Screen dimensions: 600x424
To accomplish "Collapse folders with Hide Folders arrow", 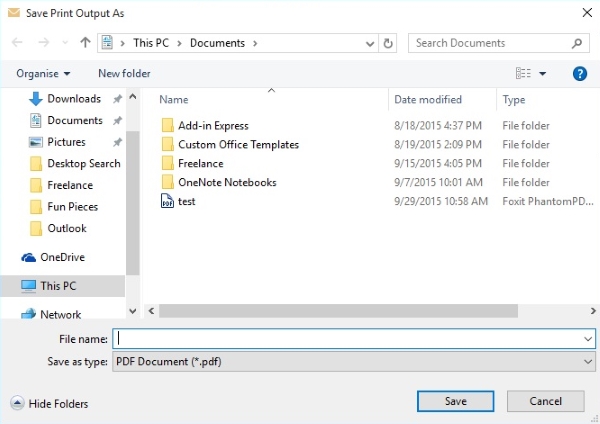I will click(17, 403).
